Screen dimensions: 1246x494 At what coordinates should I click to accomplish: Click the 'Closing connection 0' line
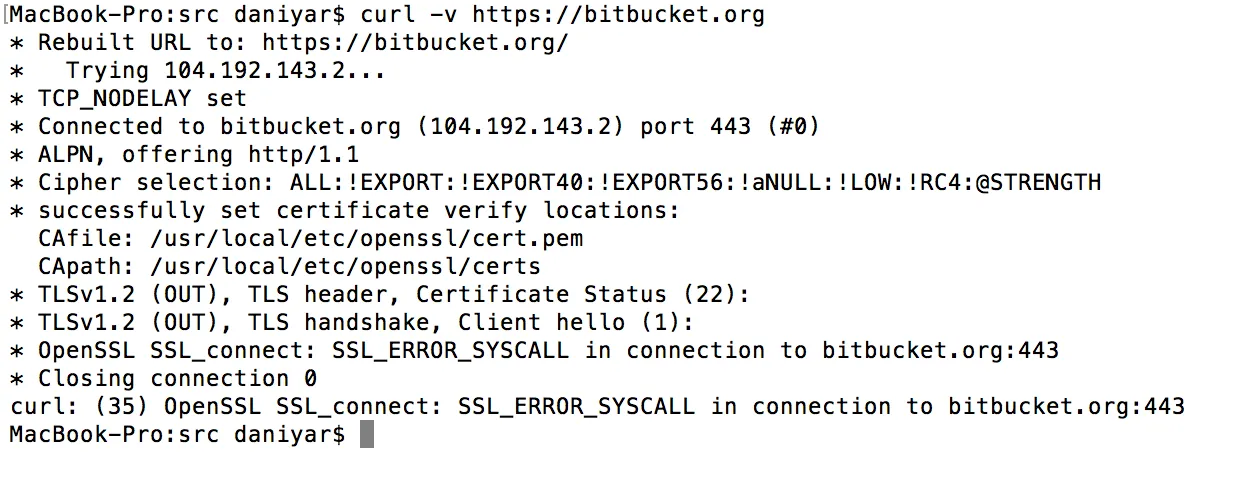click(177, 379)
